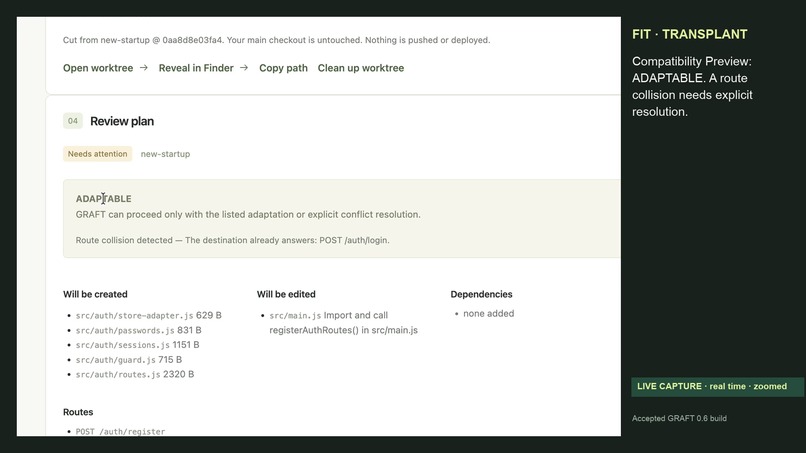Click the arrow icon after Open worktree
Viewport: 806px width, 453px height.
(x=144, y=67)
